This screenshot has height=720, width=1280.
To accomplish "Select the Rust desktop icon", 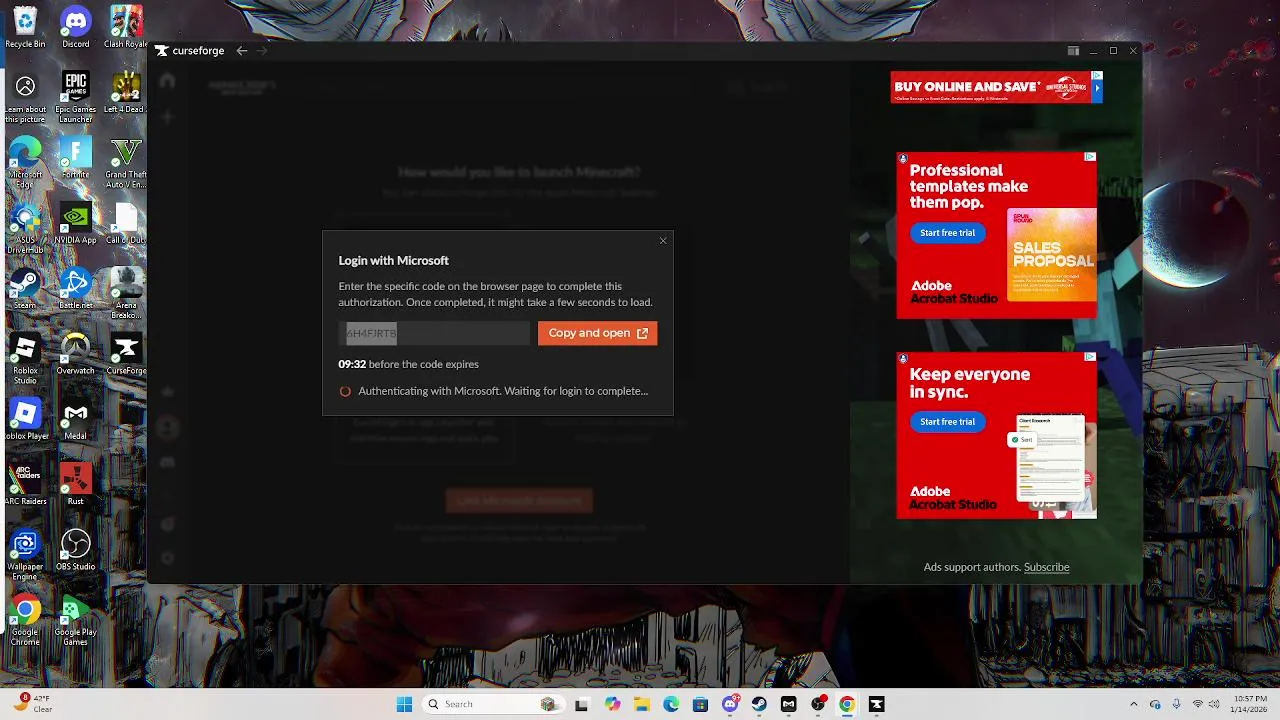I will click(76, 484).
